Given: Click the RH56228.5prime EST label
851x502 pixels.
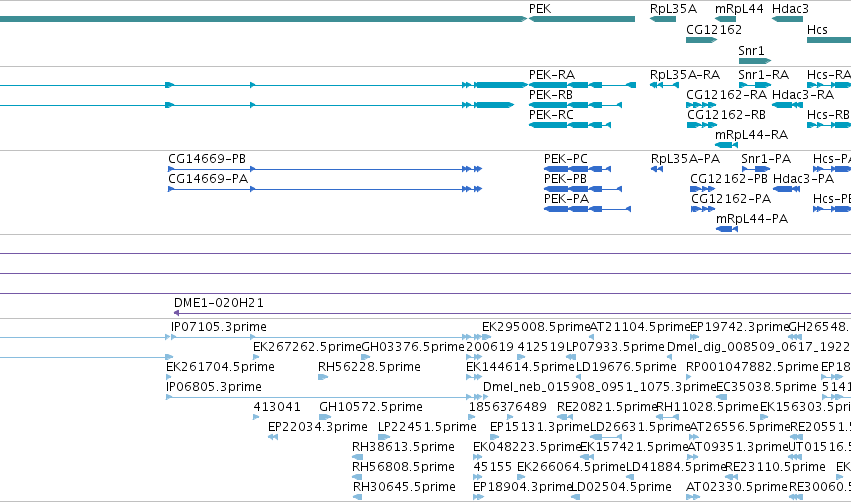Looking at the screenshot, I should [369, 367].
